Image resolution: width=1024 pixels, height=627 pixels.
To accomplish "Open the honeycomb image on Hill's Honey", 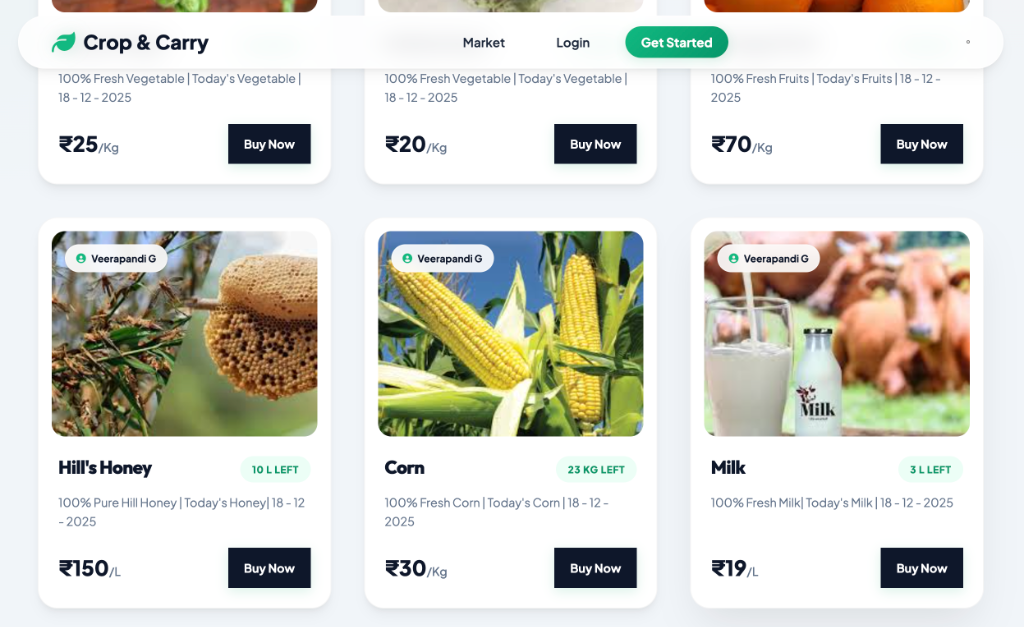I will [184, 333].
